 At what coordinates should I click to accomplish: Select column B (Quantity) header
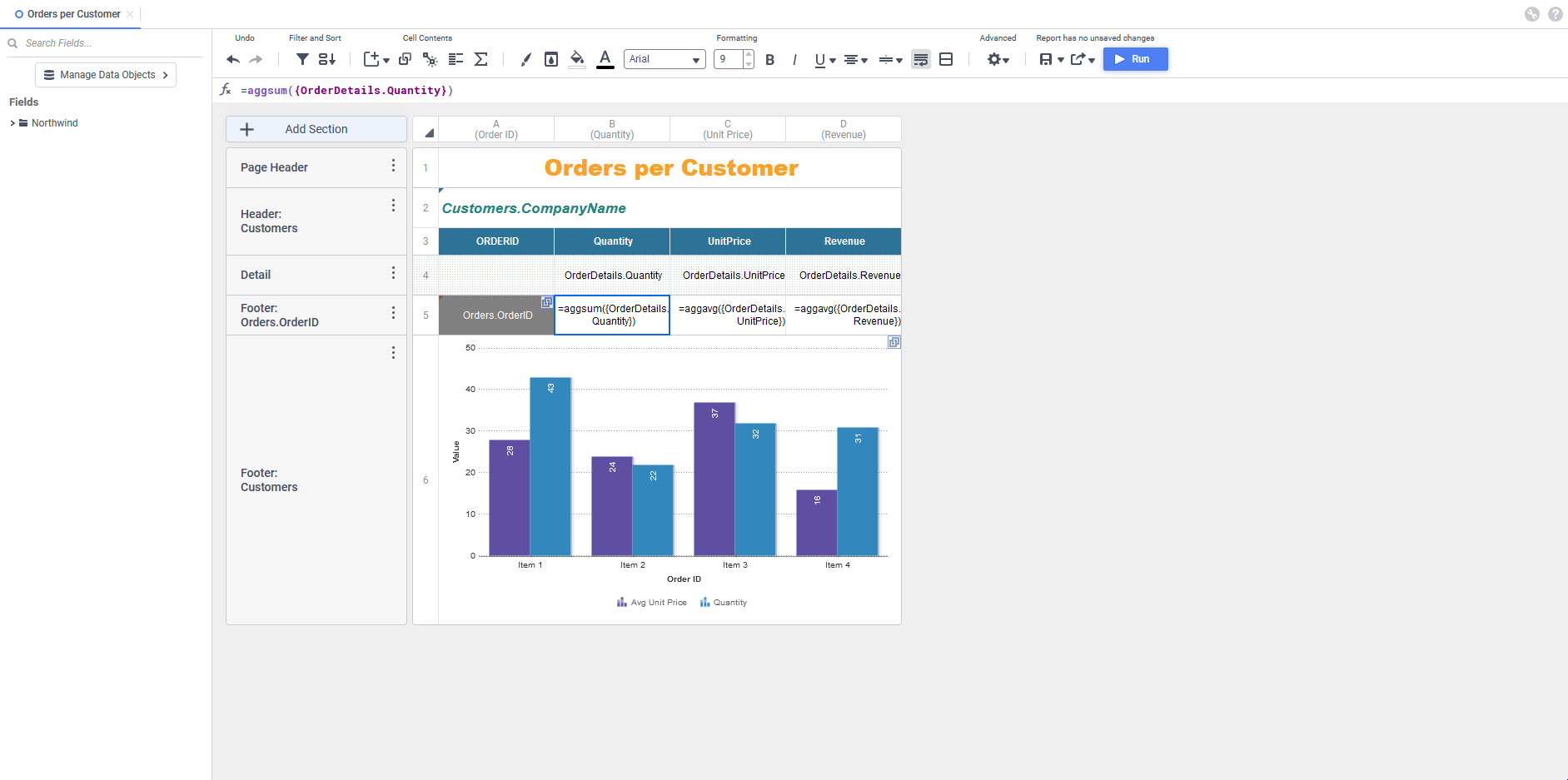click(612, 129)
